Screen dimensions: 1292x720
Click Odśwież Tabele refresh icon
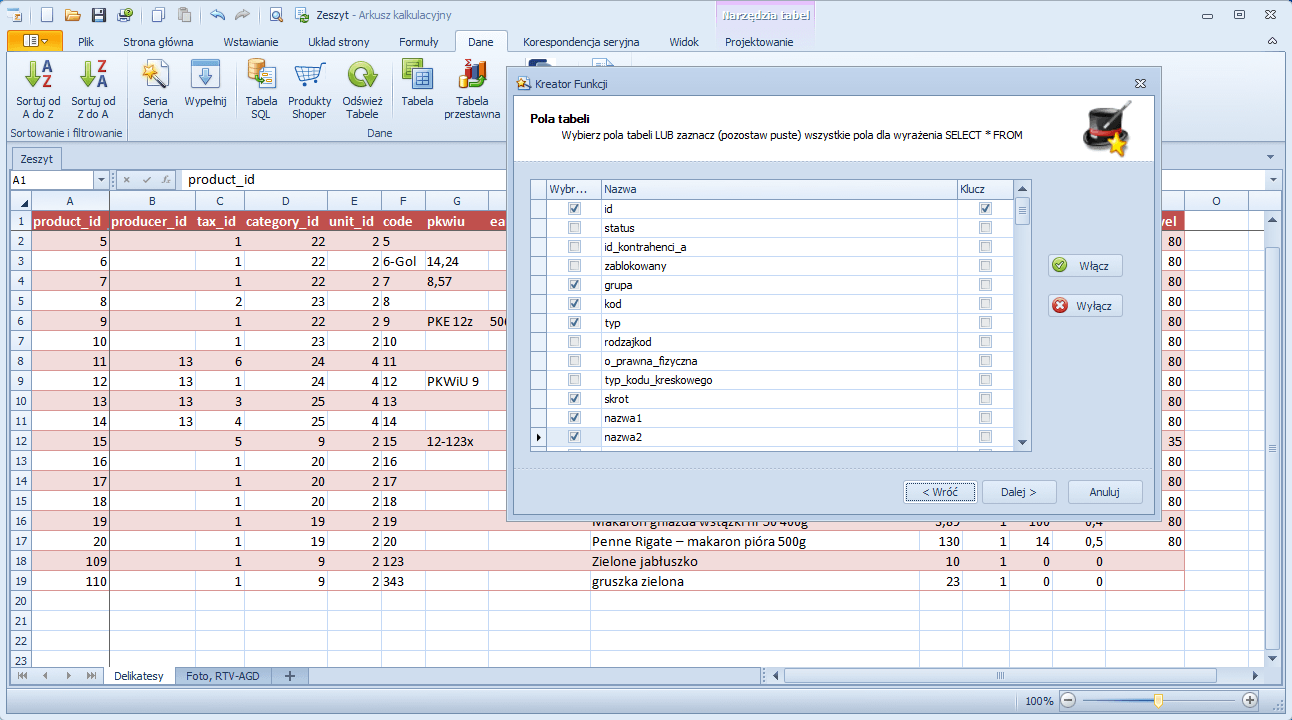[362, 75]
